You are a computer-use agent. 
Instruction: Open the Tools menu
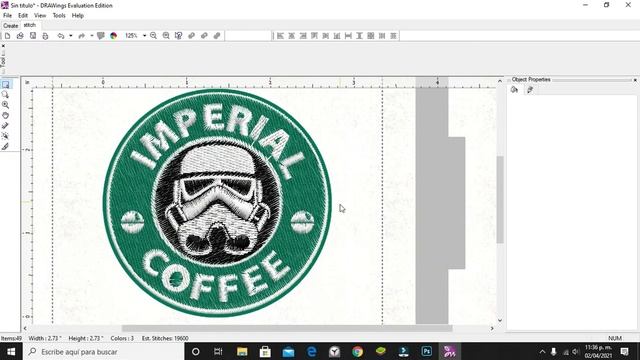point(59,16)
